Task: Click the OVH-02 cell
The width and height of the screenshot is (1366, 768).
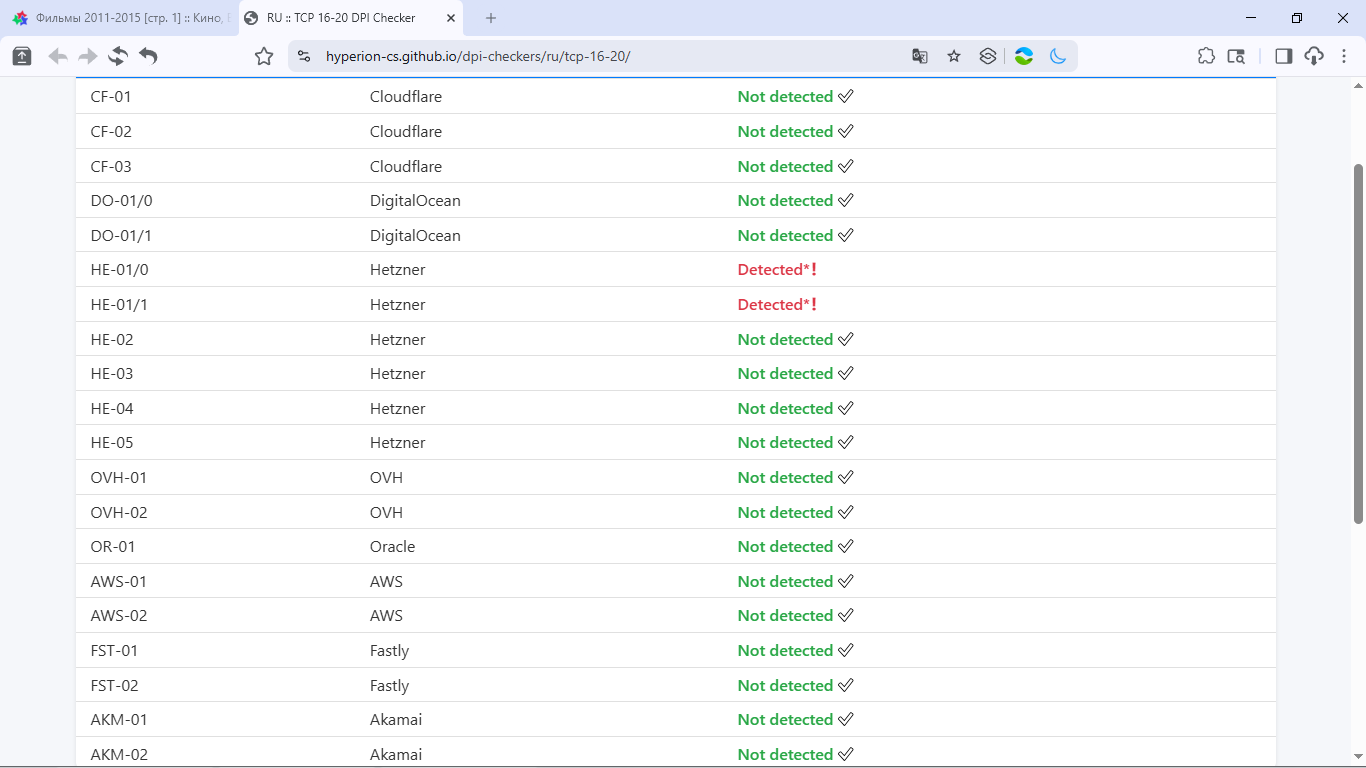Action: click(119, 513)
